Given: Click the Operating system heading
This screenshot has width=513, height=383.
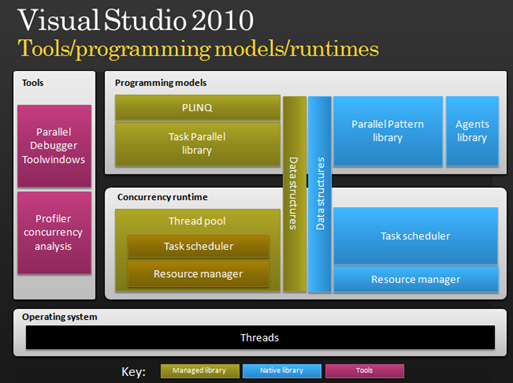Looking at the screenshot, I should click(x=60, y=317).
